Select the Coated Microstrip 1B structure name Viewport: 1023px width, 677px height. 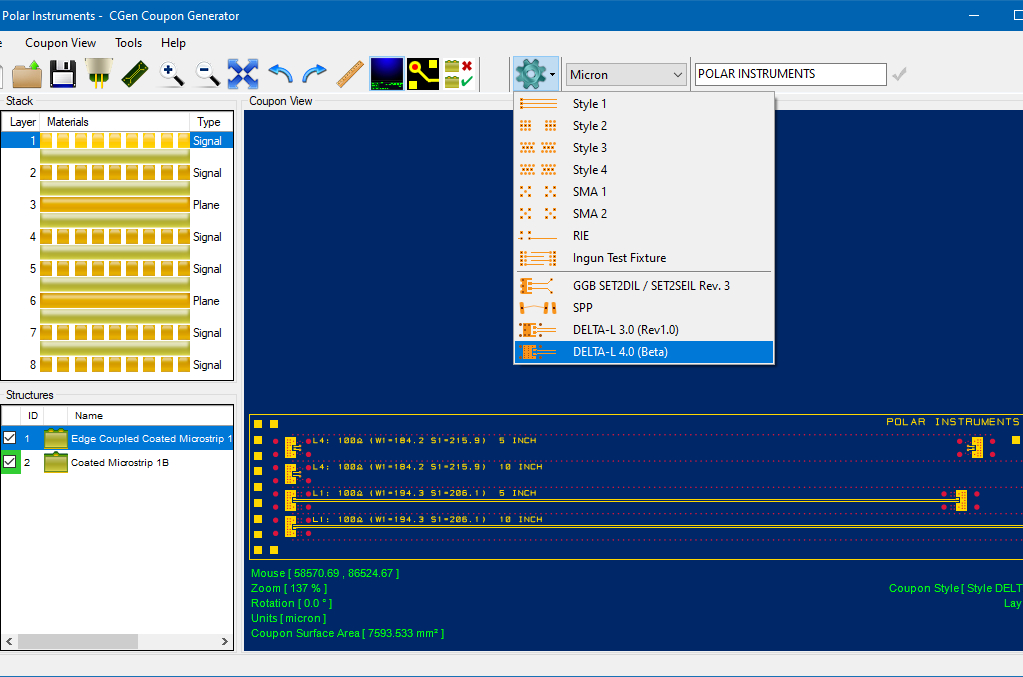click(120, 462)
